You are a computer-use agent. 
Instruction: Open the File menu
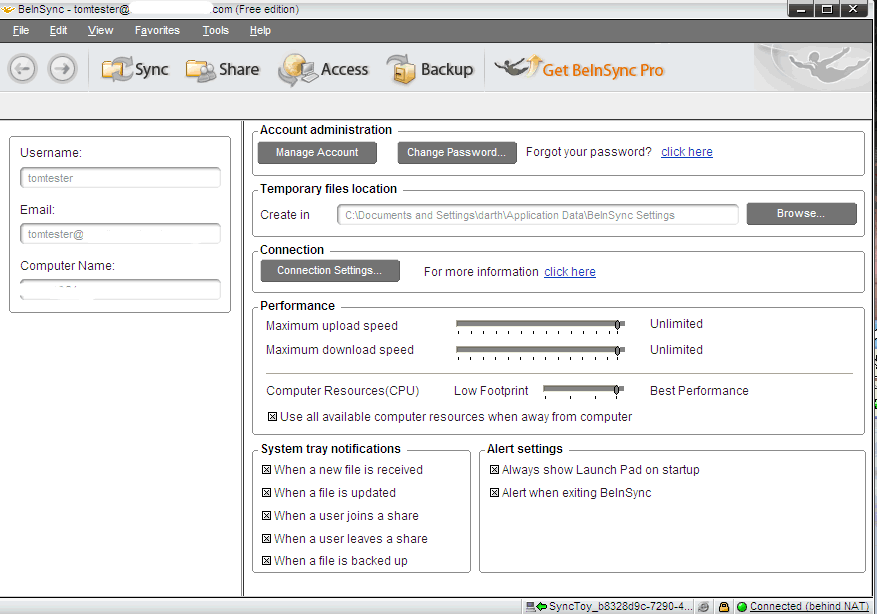pos(21,30)
